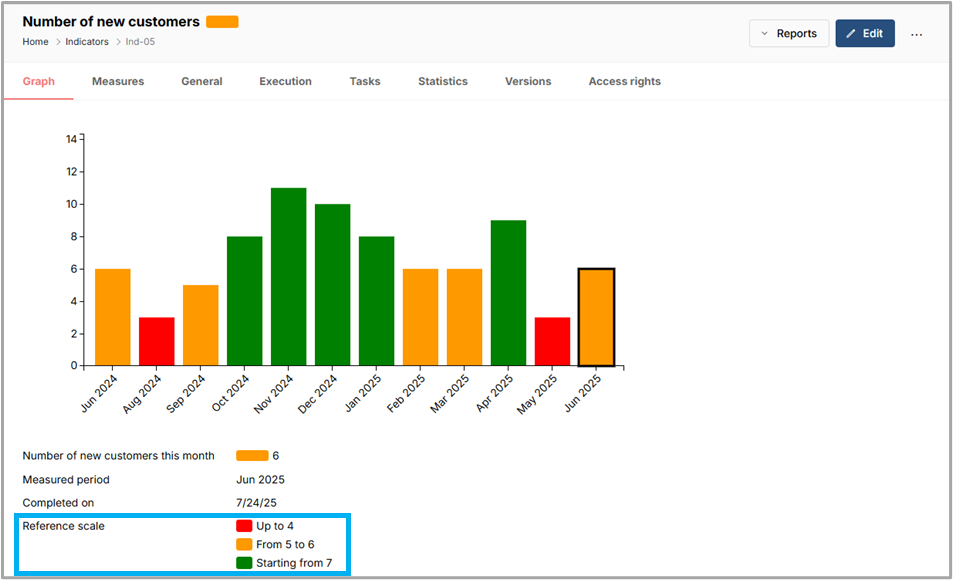The width and height of the screenshot is (953, 580).
Task: Click the green Apr 2025 bar
Action: coord(508,293)
